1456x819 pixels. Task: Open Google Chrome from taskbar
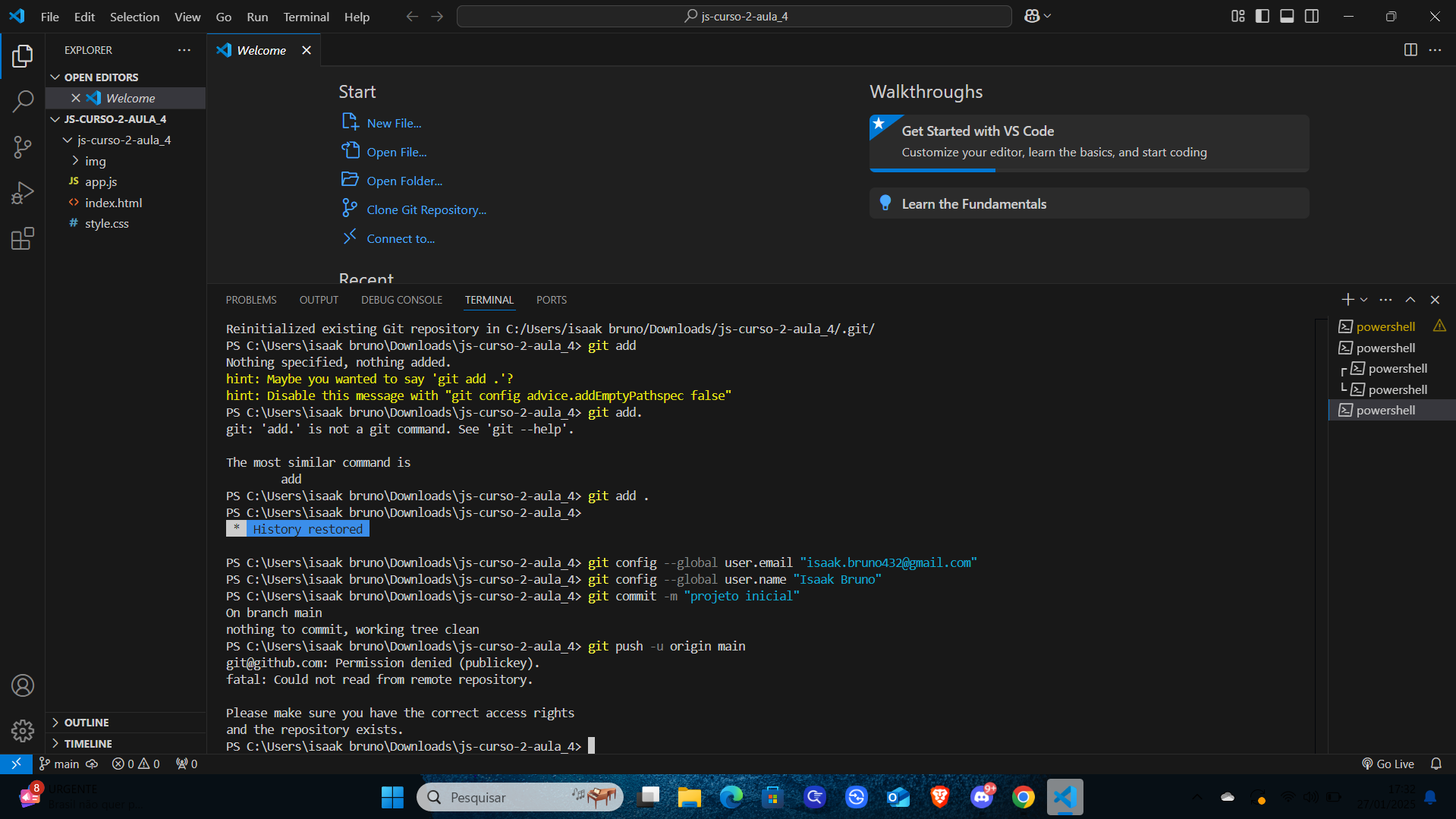[1023, 797]
